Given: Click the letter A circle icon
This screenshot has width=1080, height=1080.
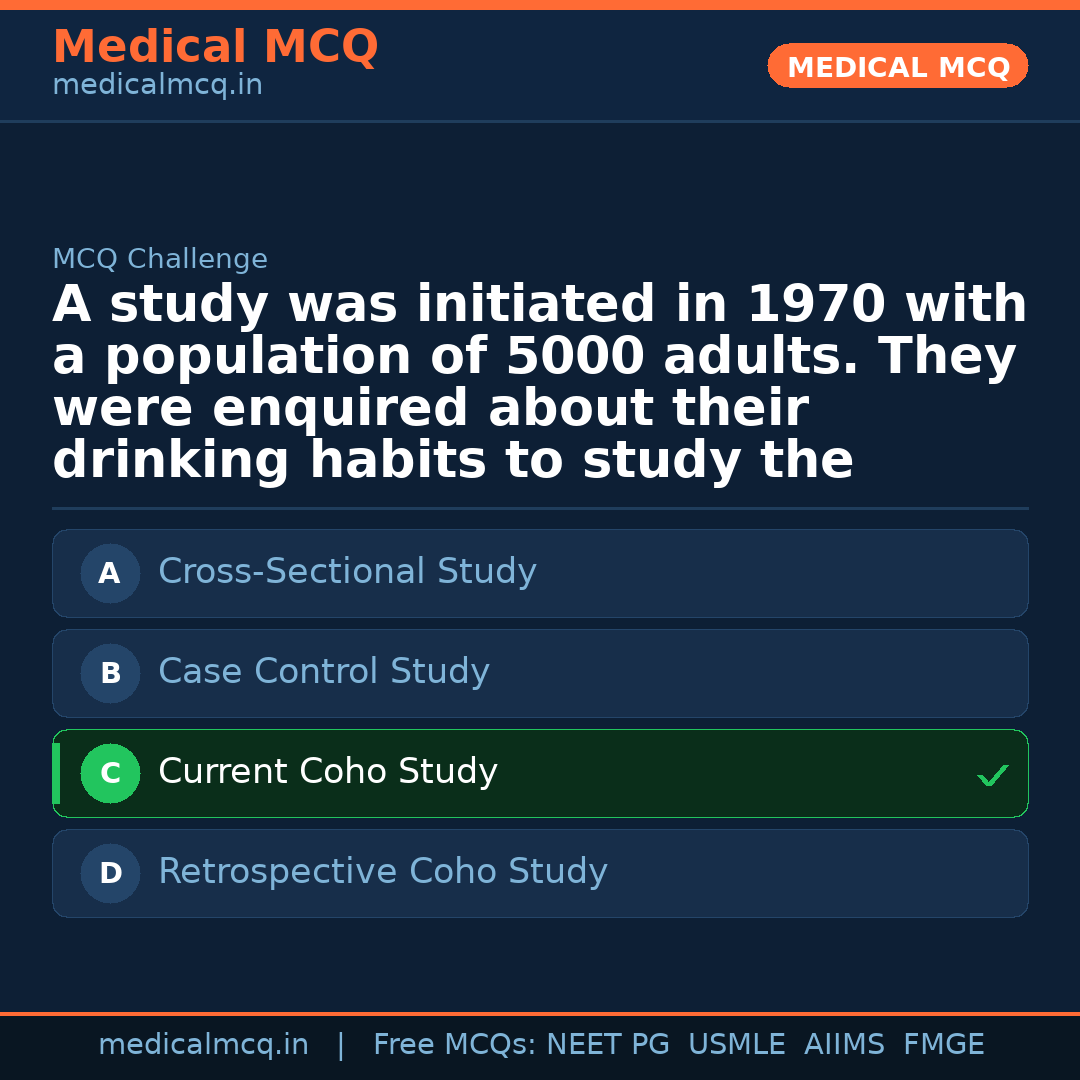Looking at the screenshot, I should 110,574.
